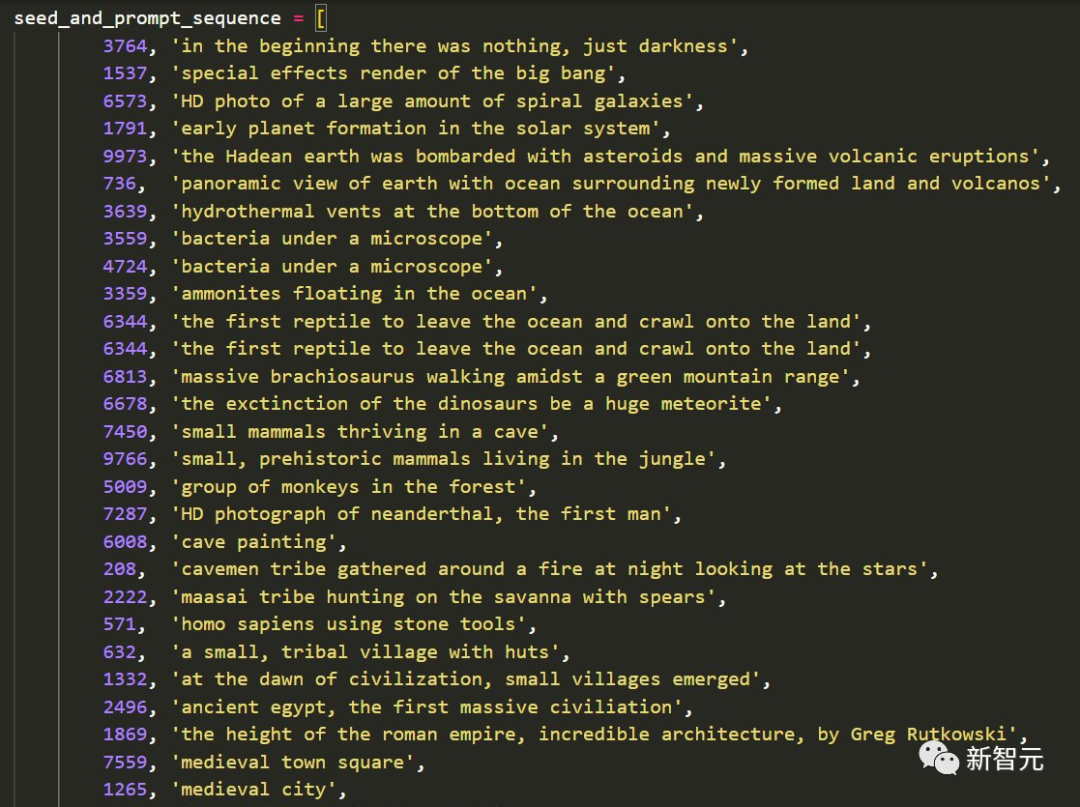Viewport: 1080px width, 807px height.
Task: Click the seed number 6573
Action: tap(125, 101)
